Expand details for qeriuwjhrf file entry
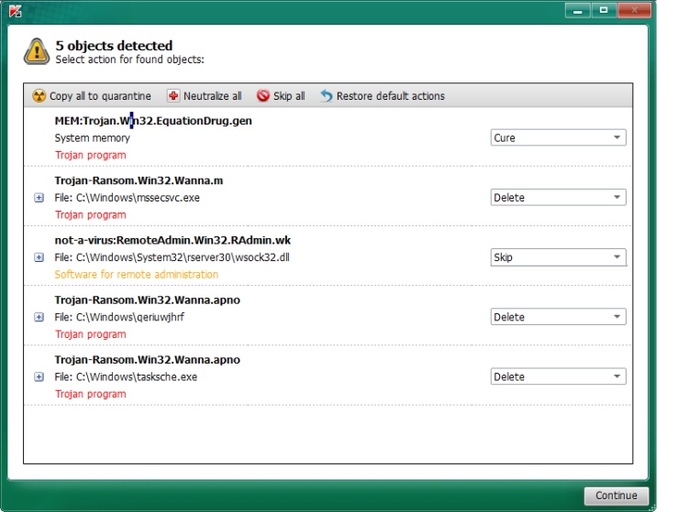The image size is (700, 512). (x=39, y=317)
